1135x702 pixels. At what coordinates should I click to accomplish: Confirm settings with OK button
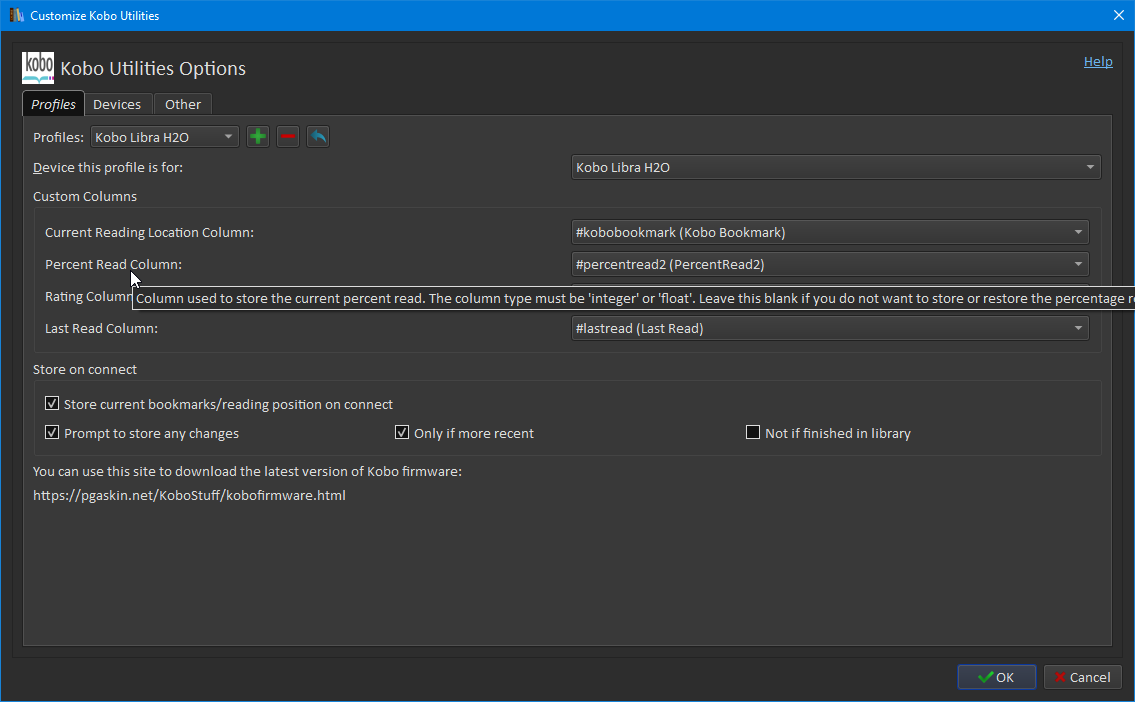pyautogui.click(x=996, y=677)
